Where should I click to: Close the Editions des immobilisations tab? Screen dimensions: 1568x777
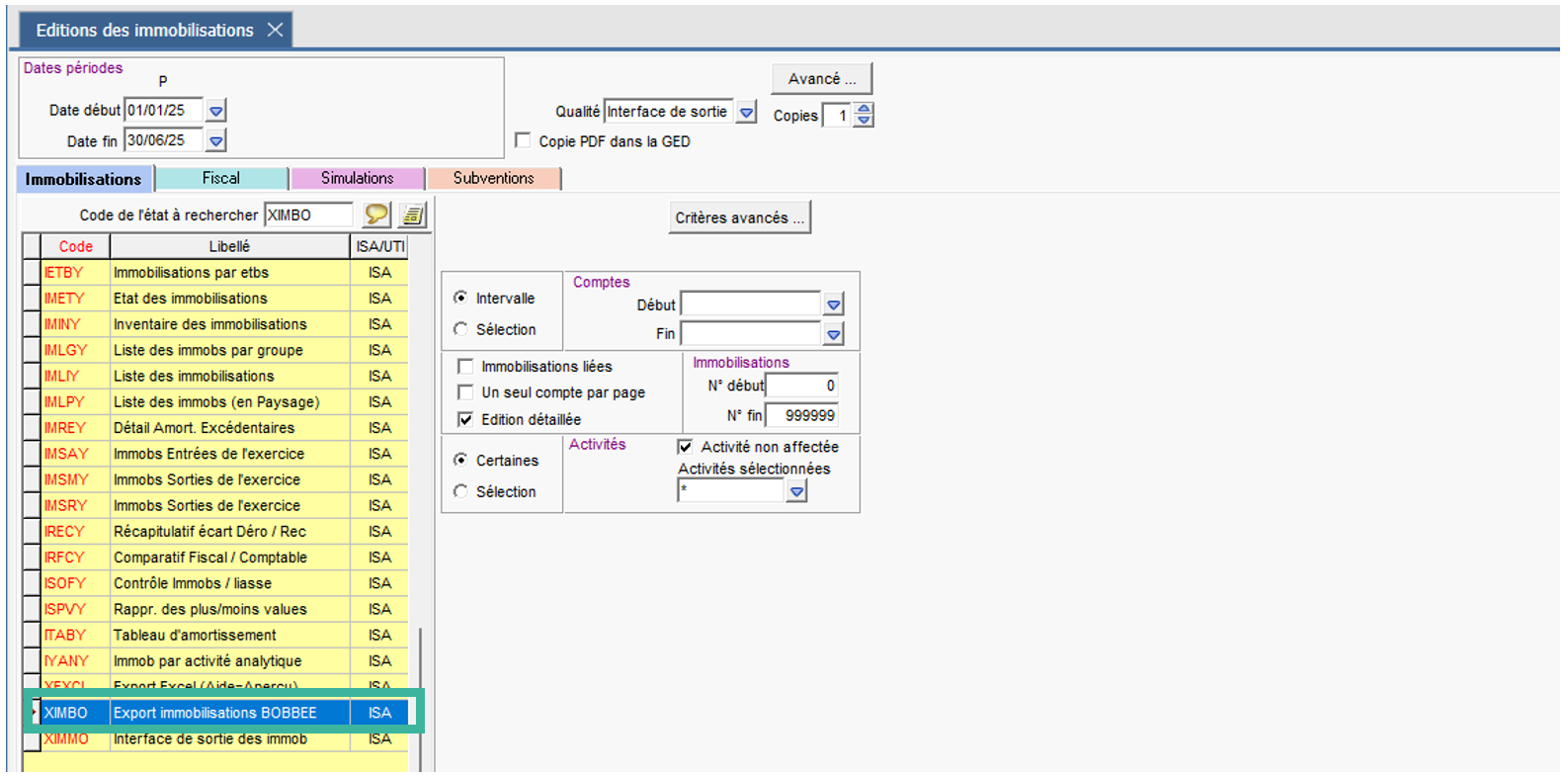276,30
